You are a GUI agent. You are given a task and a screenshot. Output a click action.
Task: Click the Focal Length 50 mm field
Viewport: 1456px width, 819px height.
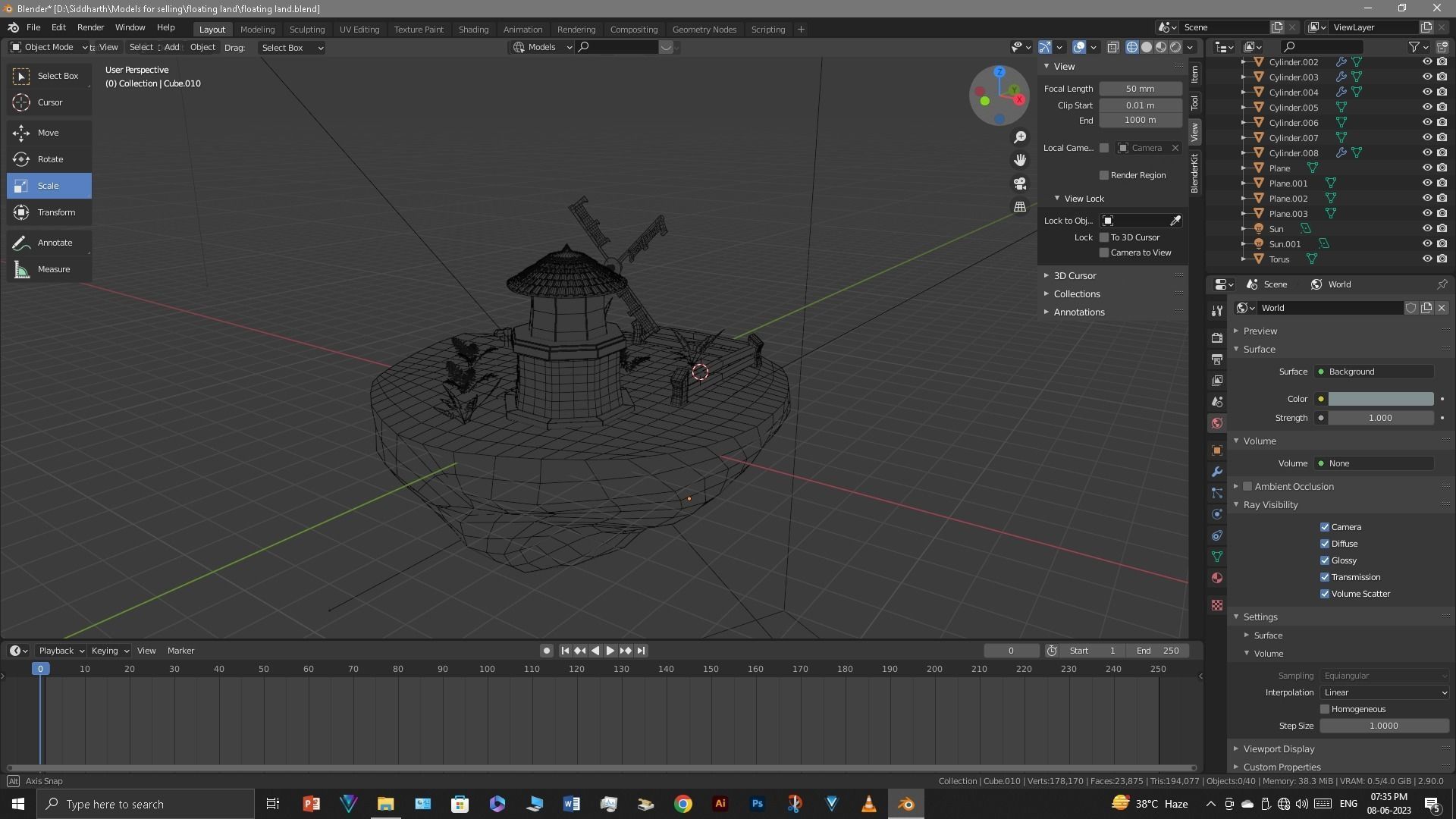point(1140,89)
